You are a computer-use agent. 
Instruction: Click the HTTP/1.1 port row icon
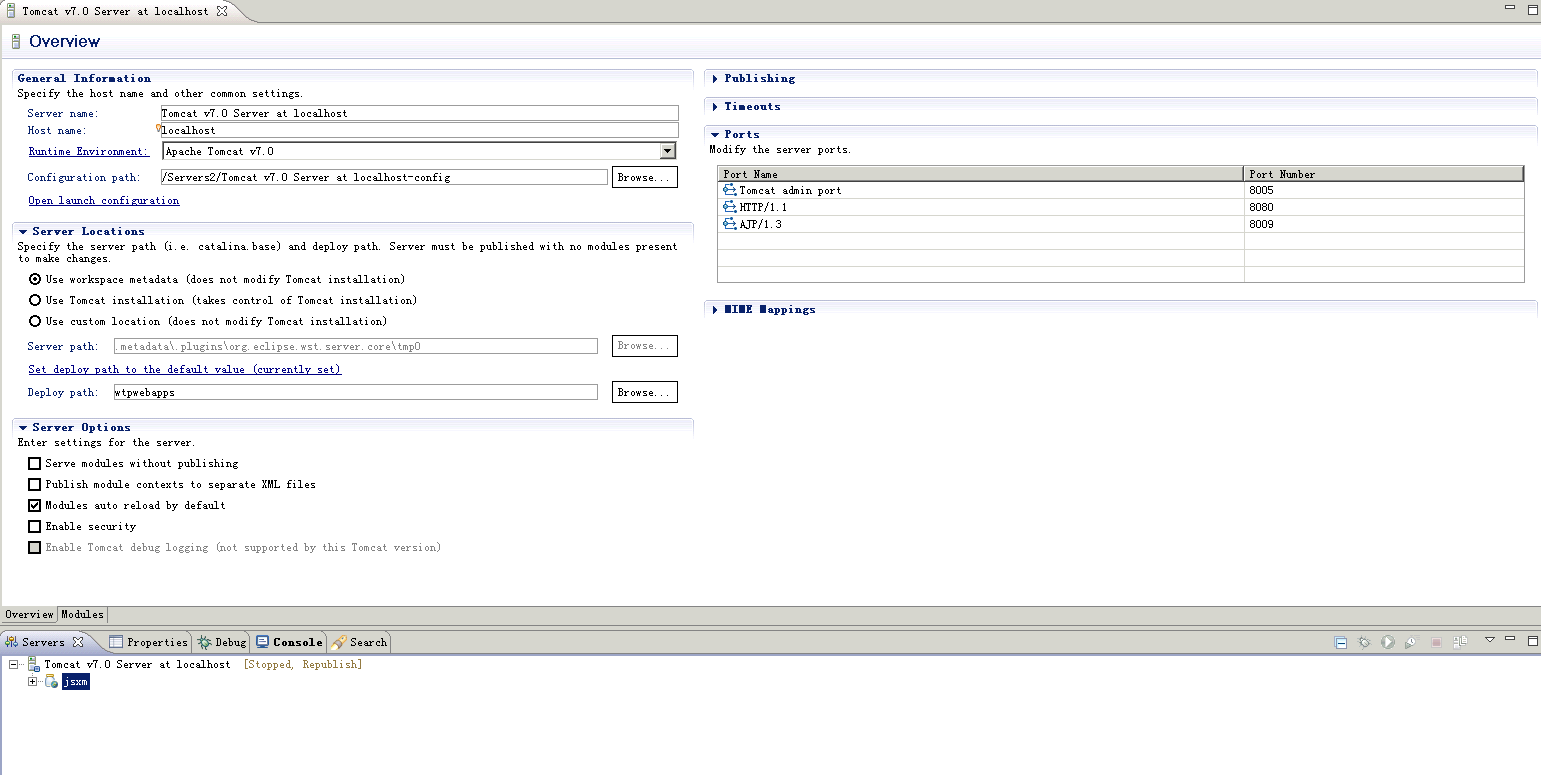(729, 207)
